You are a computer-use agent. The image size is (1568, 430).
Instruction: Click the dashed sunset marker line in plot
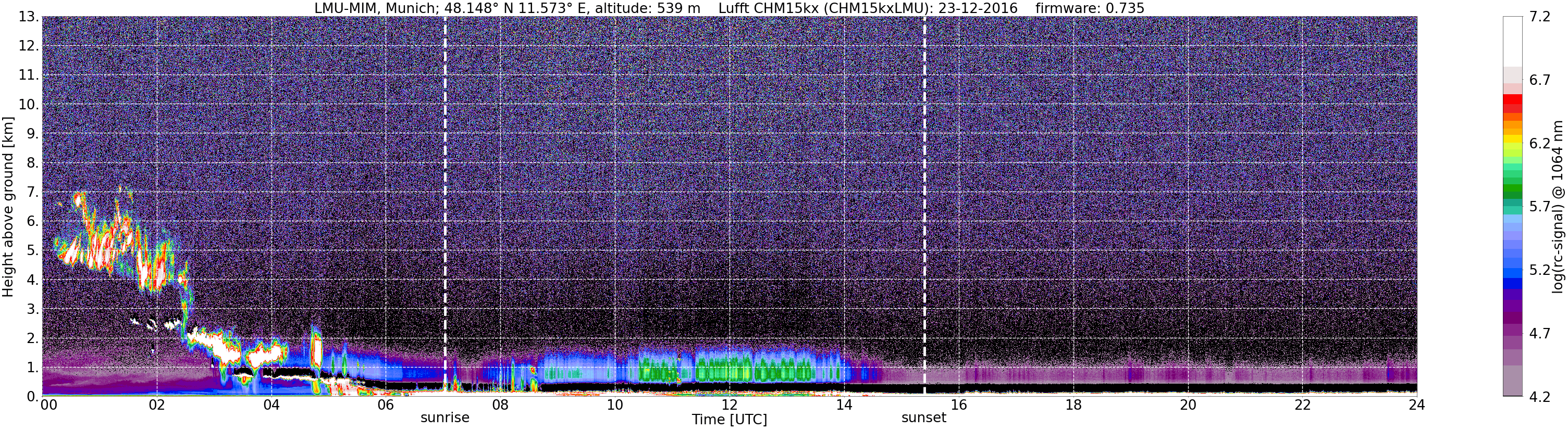[x=924, y=207]
